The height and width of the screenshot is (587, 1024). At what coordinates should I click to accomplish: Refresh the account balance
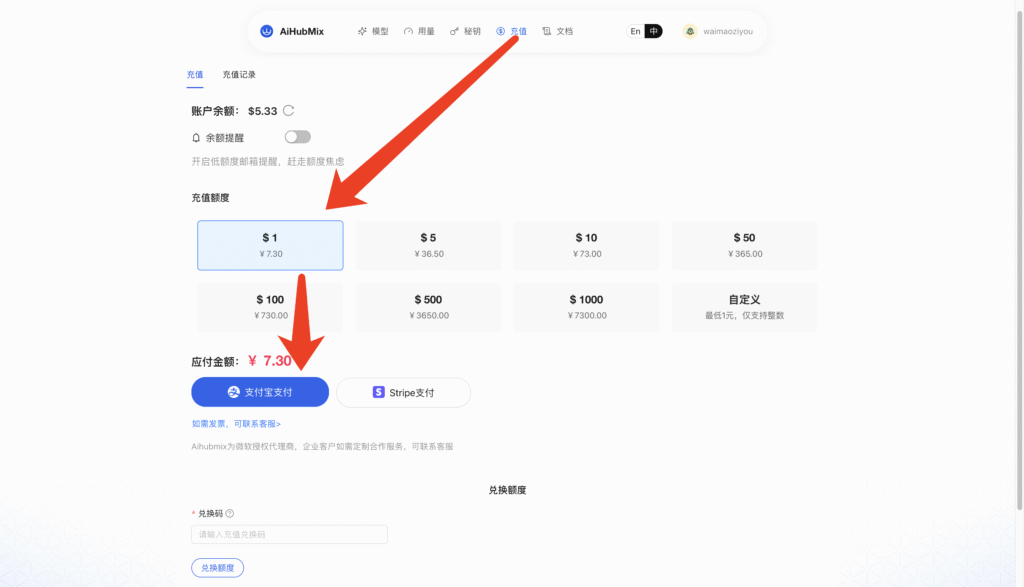point(288,111)
